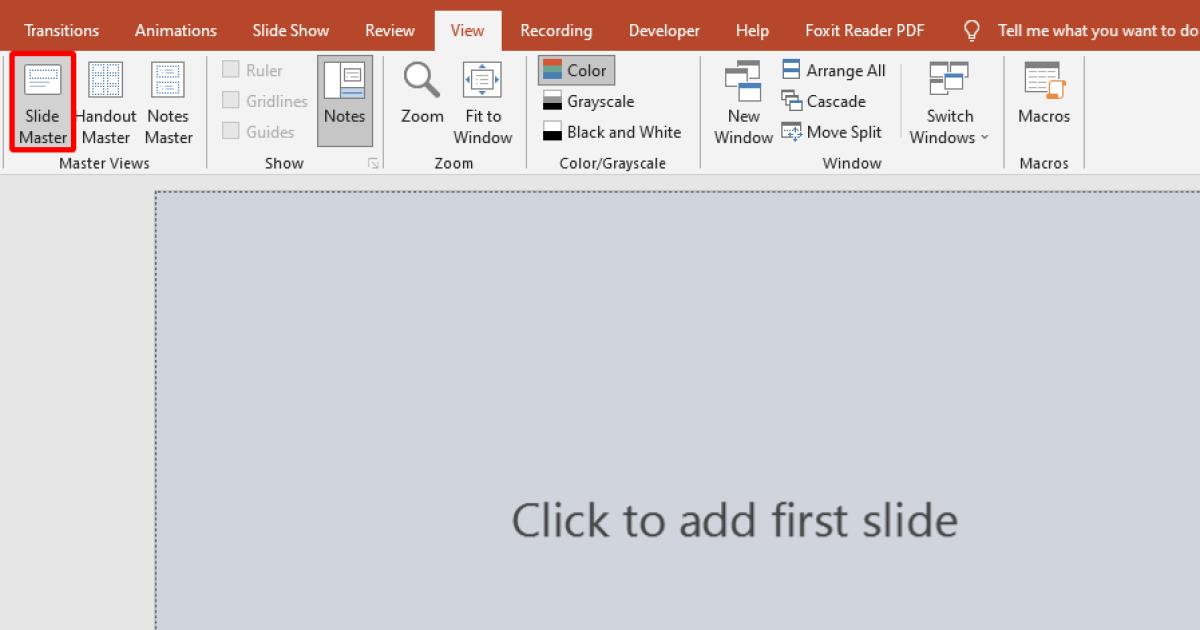Select the View tab
The height and width of the screenshot is (630, 1200).
[x=467, y=30]
